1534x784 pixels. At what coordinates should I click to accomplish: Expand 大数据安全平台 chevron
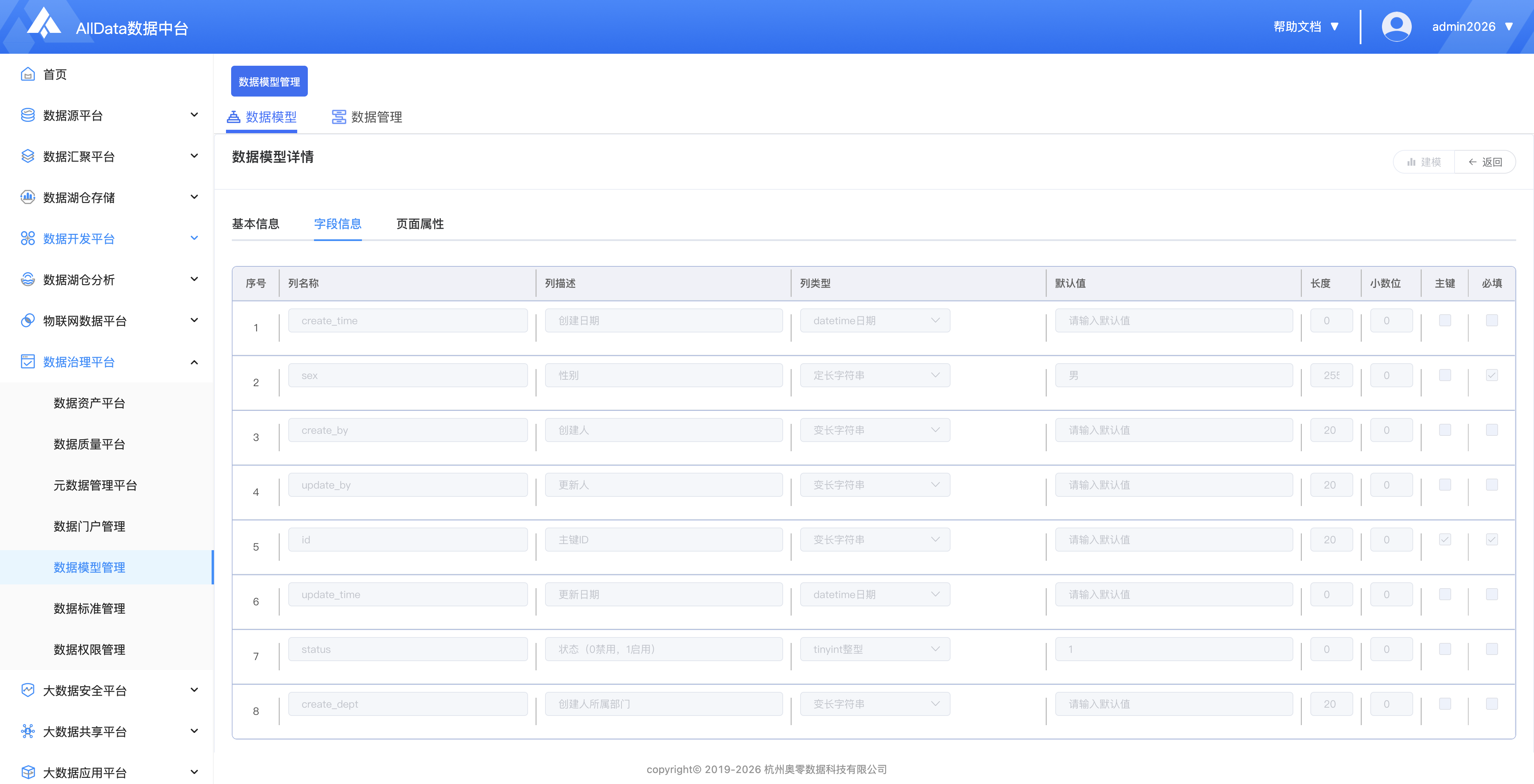(194, 690)
